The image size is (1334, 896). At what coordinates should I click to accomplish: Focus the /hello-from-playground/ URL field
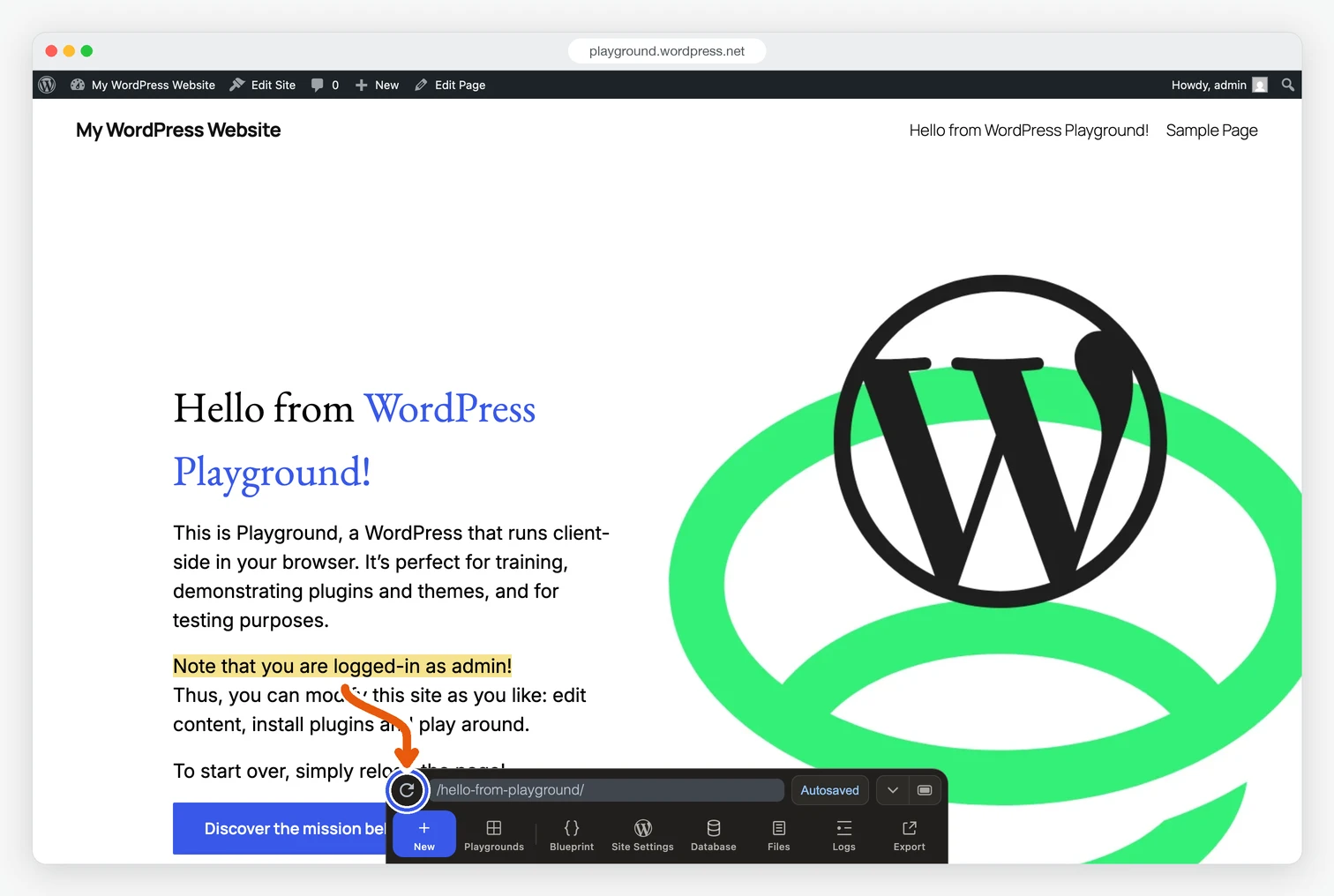[x=607, y=790]
